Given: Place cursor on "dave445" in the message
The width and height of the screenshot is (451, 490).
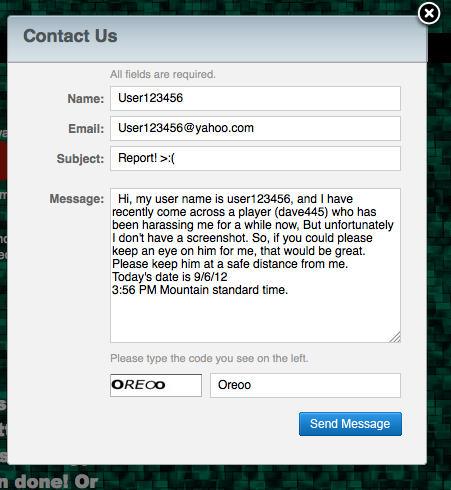Looking at the screenshot, I should 302,212.
